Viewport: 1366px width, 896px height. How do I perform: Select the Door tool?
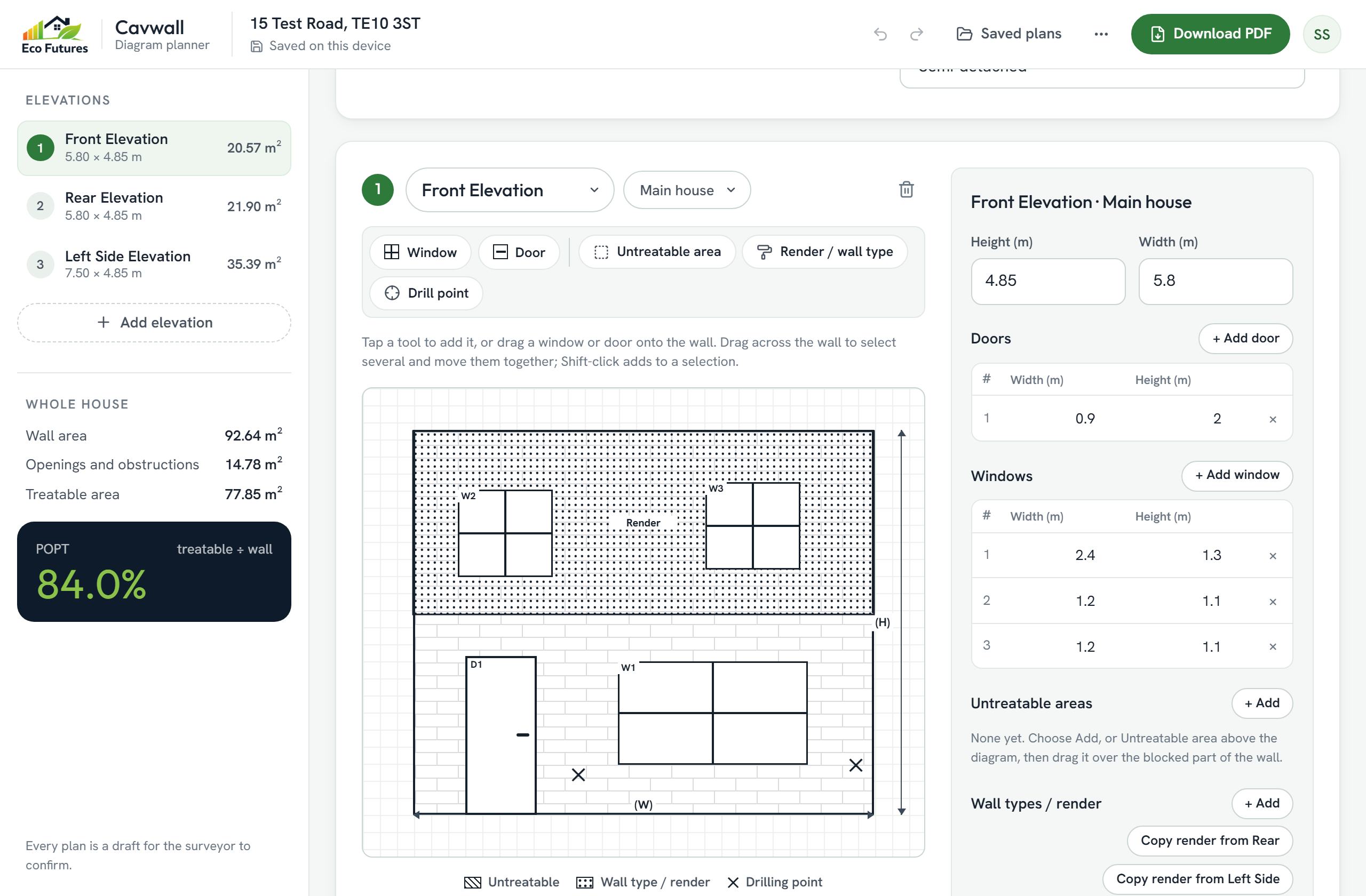tap(519, 252)
